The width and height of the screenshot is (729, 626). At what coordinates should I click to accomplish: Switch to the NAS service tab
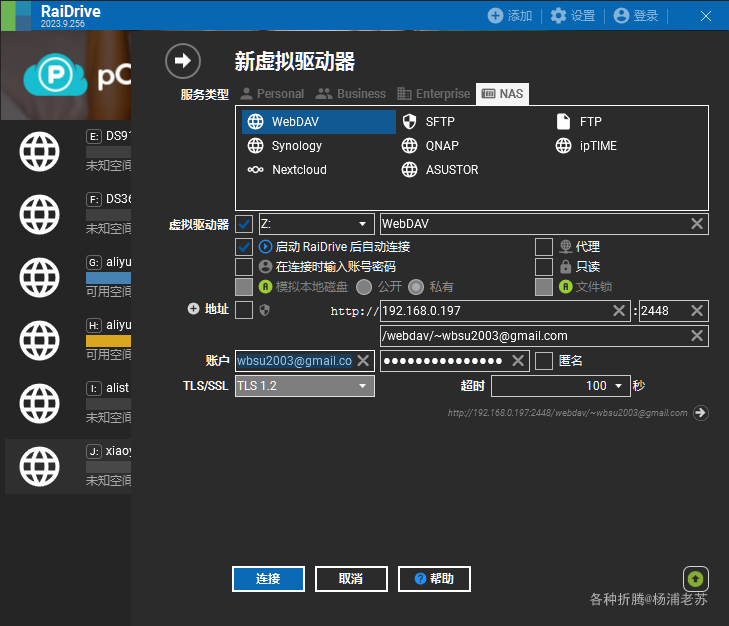(502, 94)
